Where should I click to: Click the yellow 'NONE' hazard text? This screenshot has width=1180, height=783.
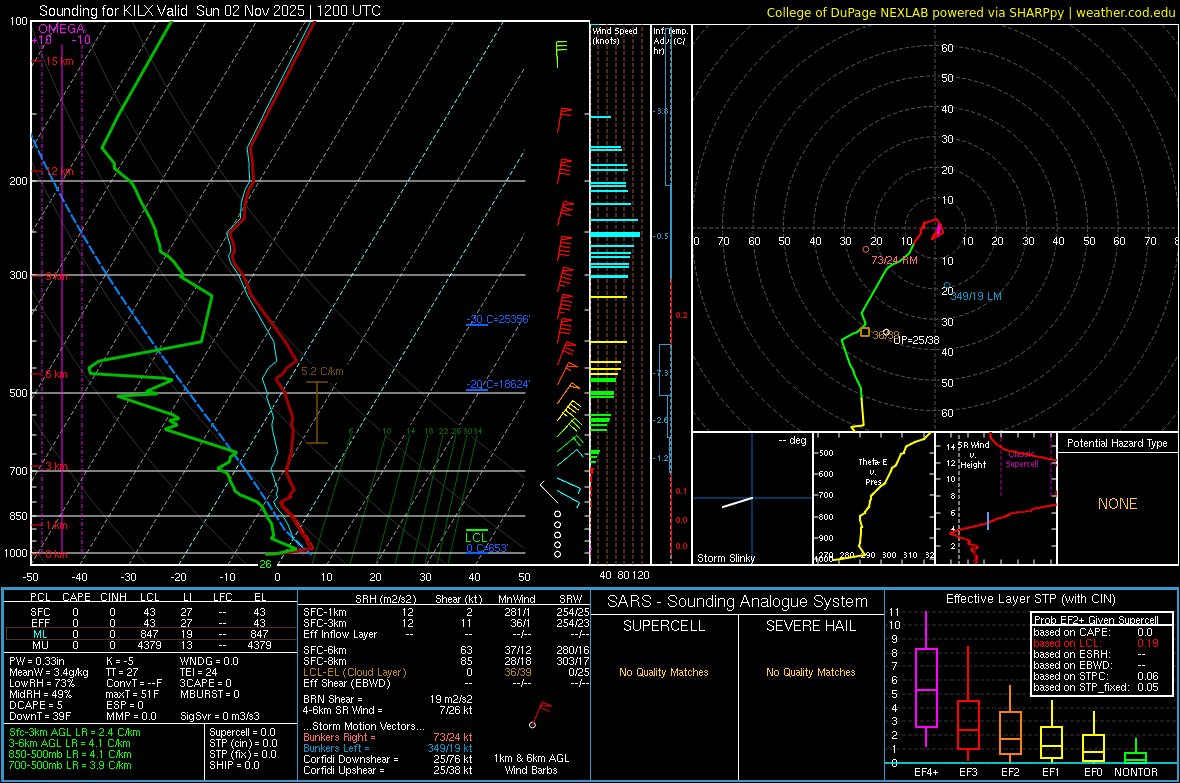[x=1117, y=504]
